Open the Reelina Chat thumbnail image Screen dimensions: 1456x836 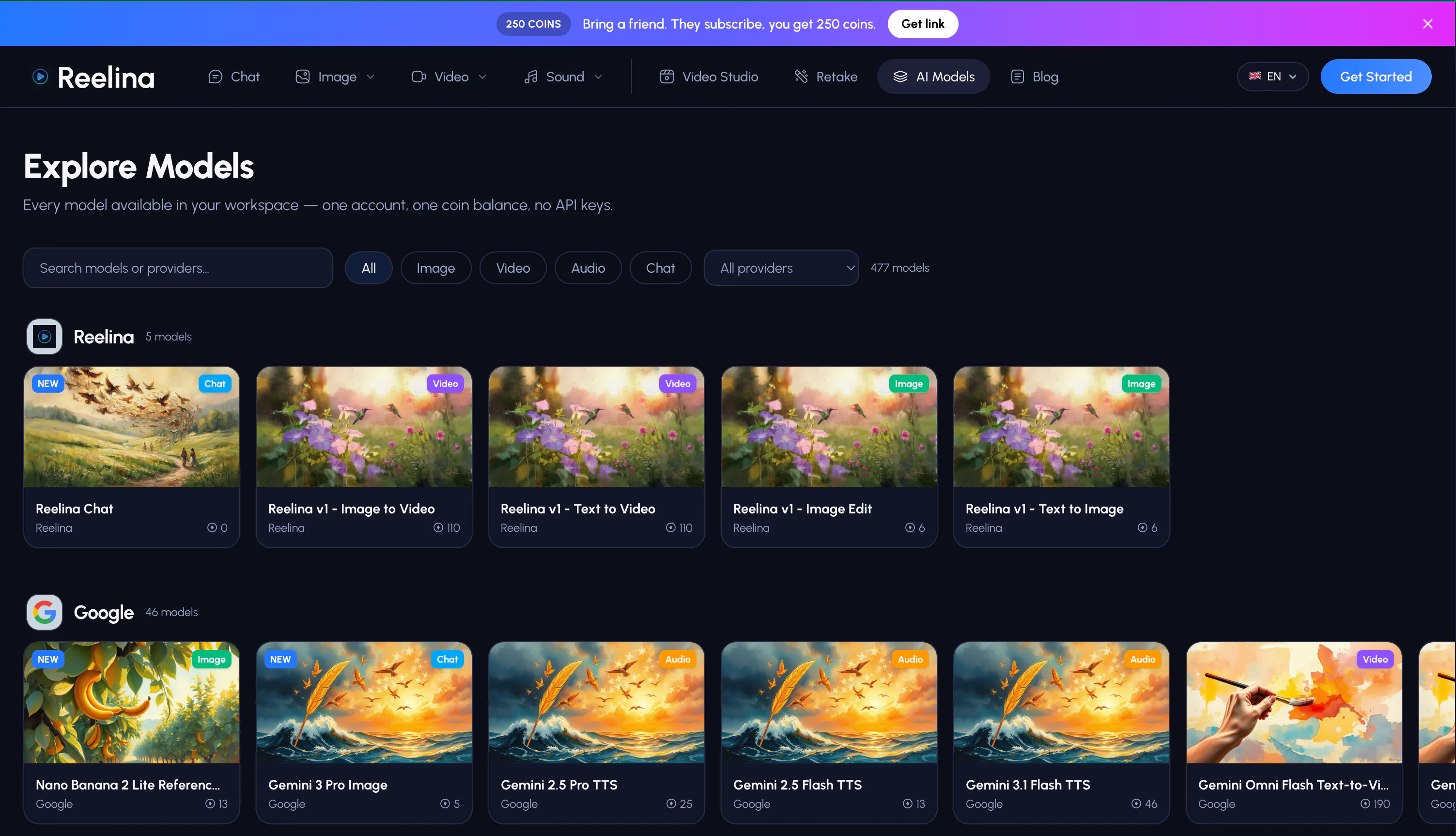[x=131, y=427]
